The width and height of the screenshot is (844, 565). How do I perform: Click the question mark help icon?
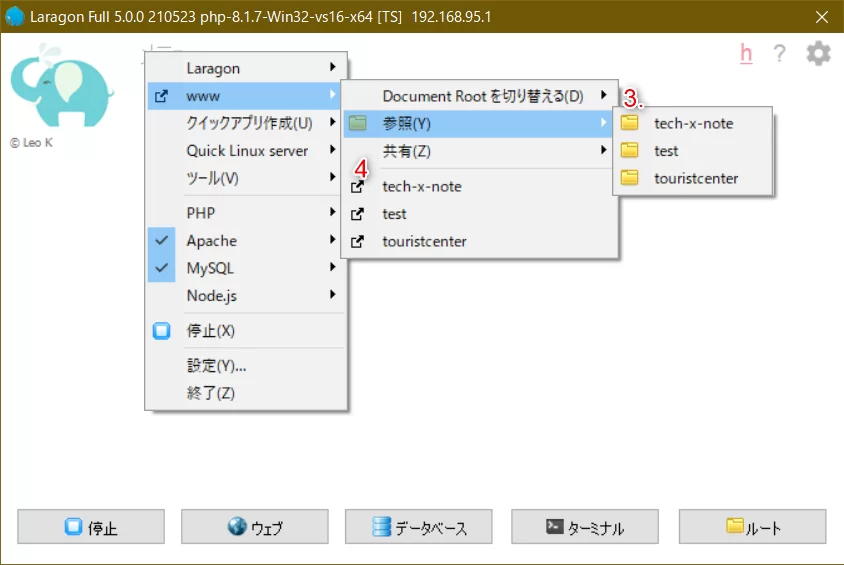click(779, 53)
